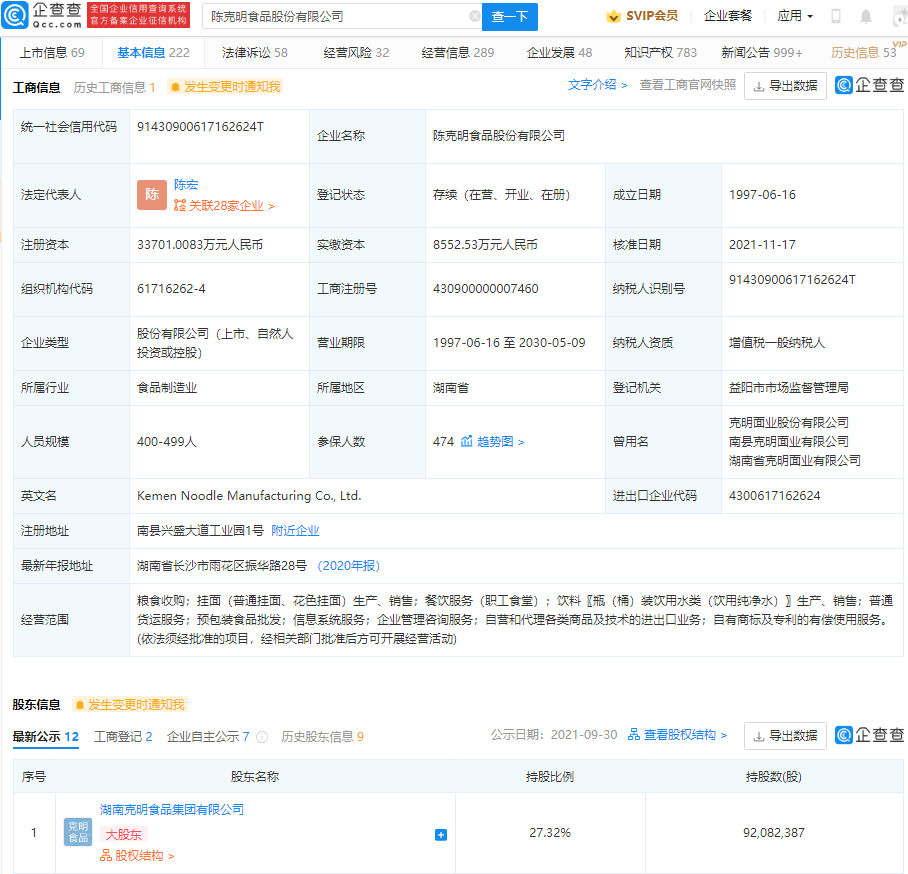Open the (2020年报) link
908x874 pixels.
(349, 566)
